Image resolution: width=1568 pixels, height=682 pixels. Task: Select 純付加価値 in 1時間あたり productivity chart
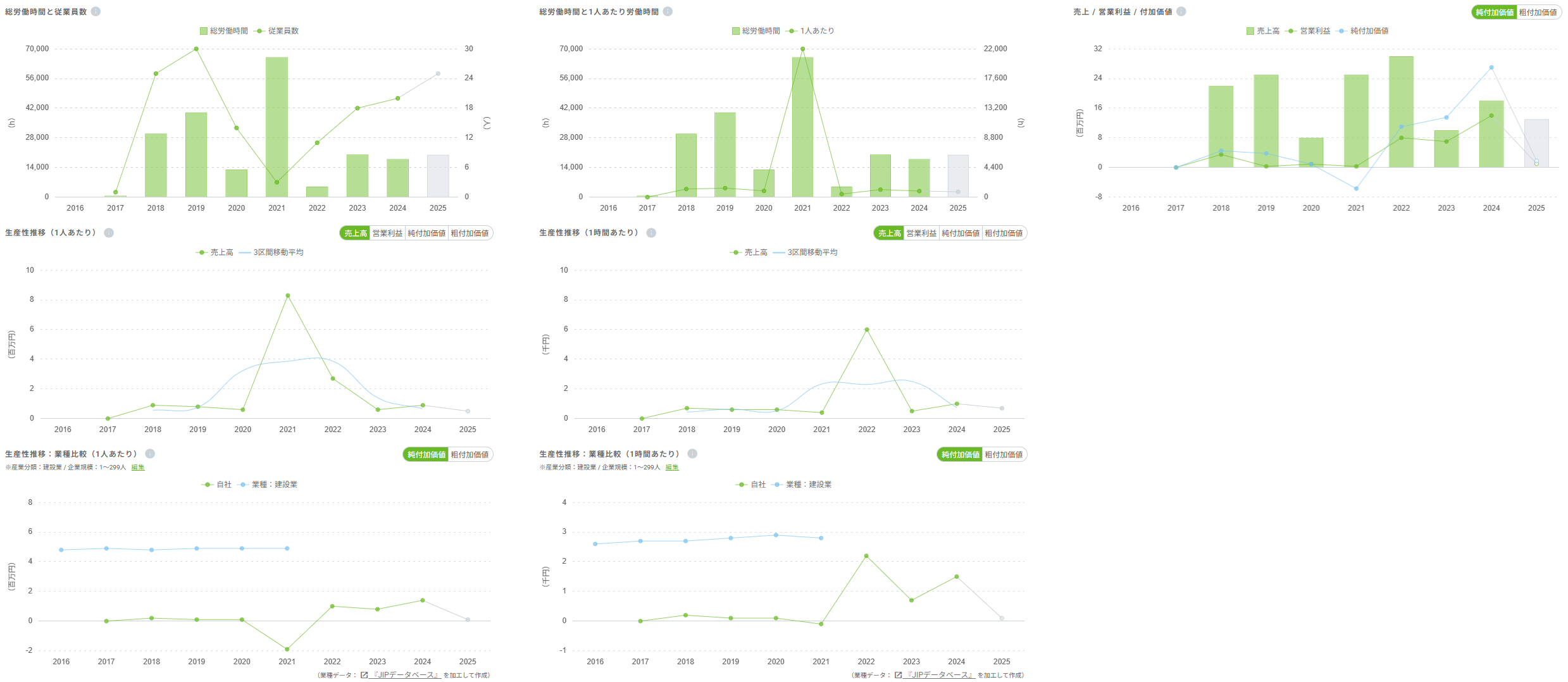tap(960, 233)
